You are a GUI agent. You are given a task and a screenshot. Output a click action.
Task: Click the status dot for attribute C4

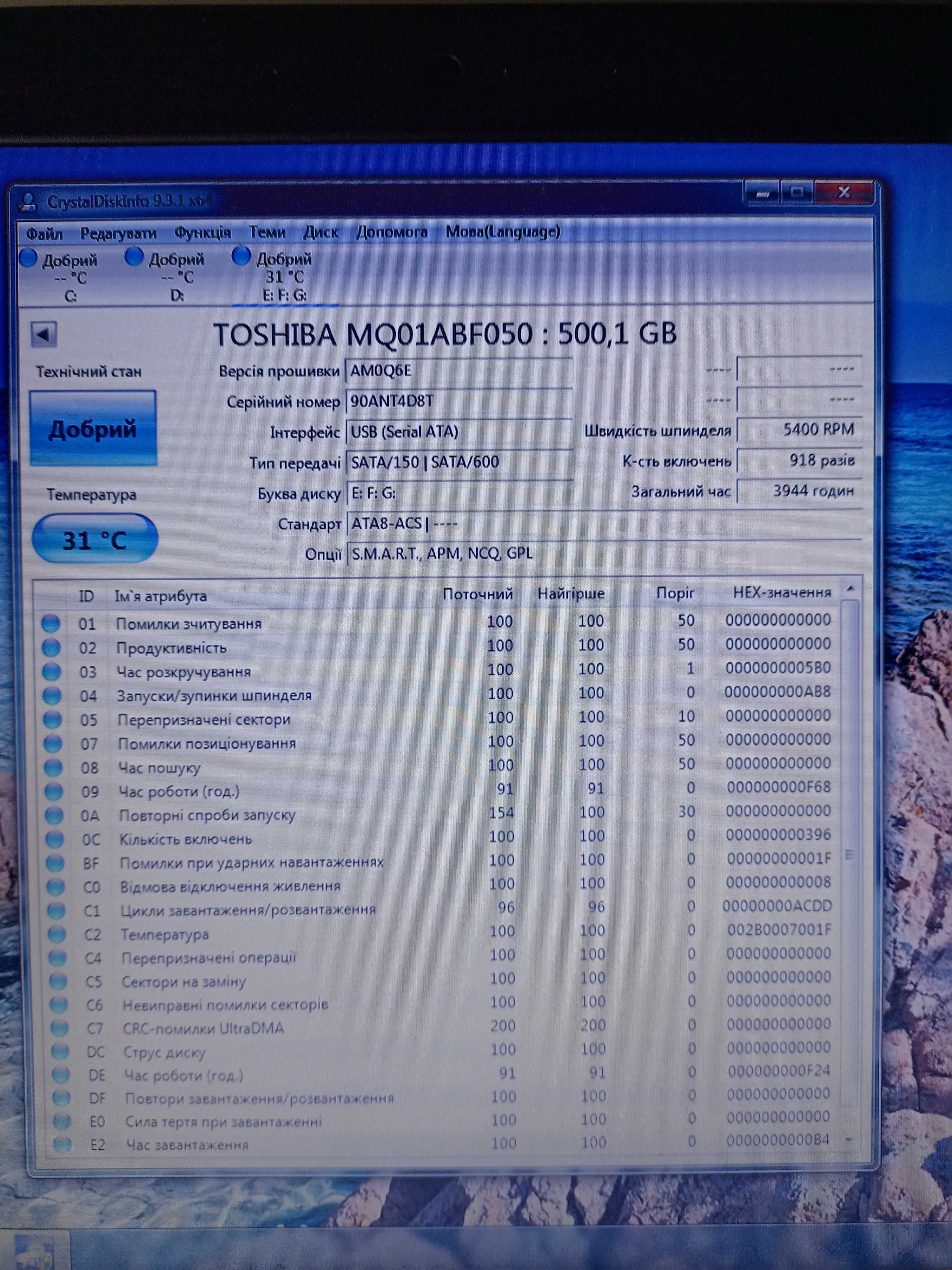pos(57,958)
